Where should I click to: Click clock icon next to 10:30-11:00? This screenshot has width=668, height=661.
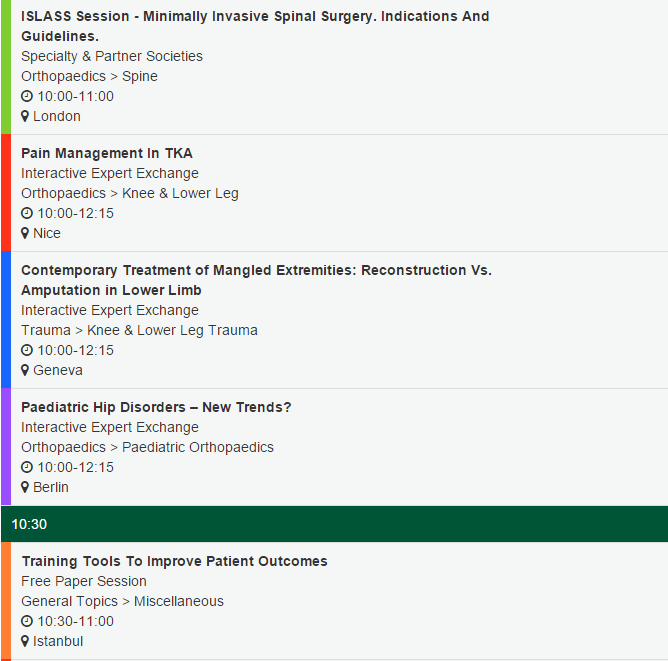(x=27, y=622)
